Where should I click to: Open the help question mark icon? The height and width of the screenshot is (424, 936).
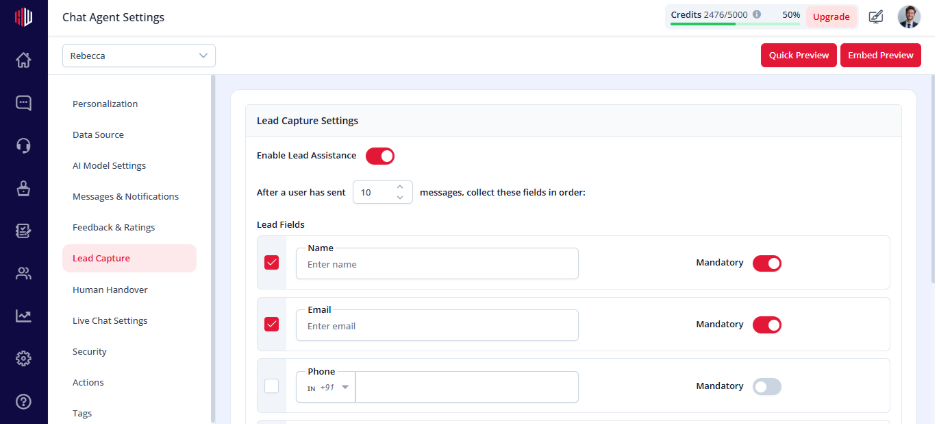(23, 401)
